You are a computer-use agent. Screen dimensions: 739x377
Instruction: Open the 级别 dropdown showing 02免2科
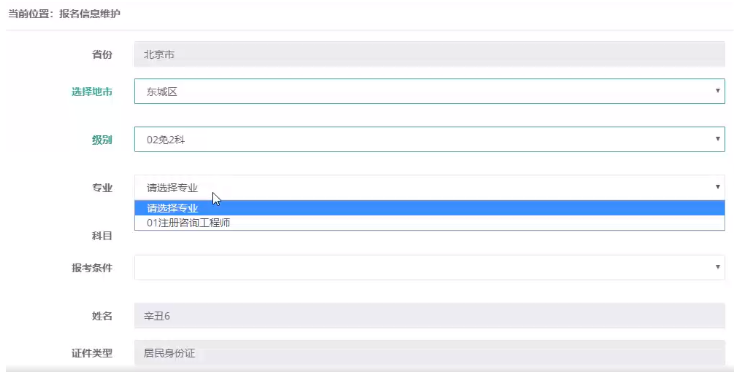pos(429,139)
